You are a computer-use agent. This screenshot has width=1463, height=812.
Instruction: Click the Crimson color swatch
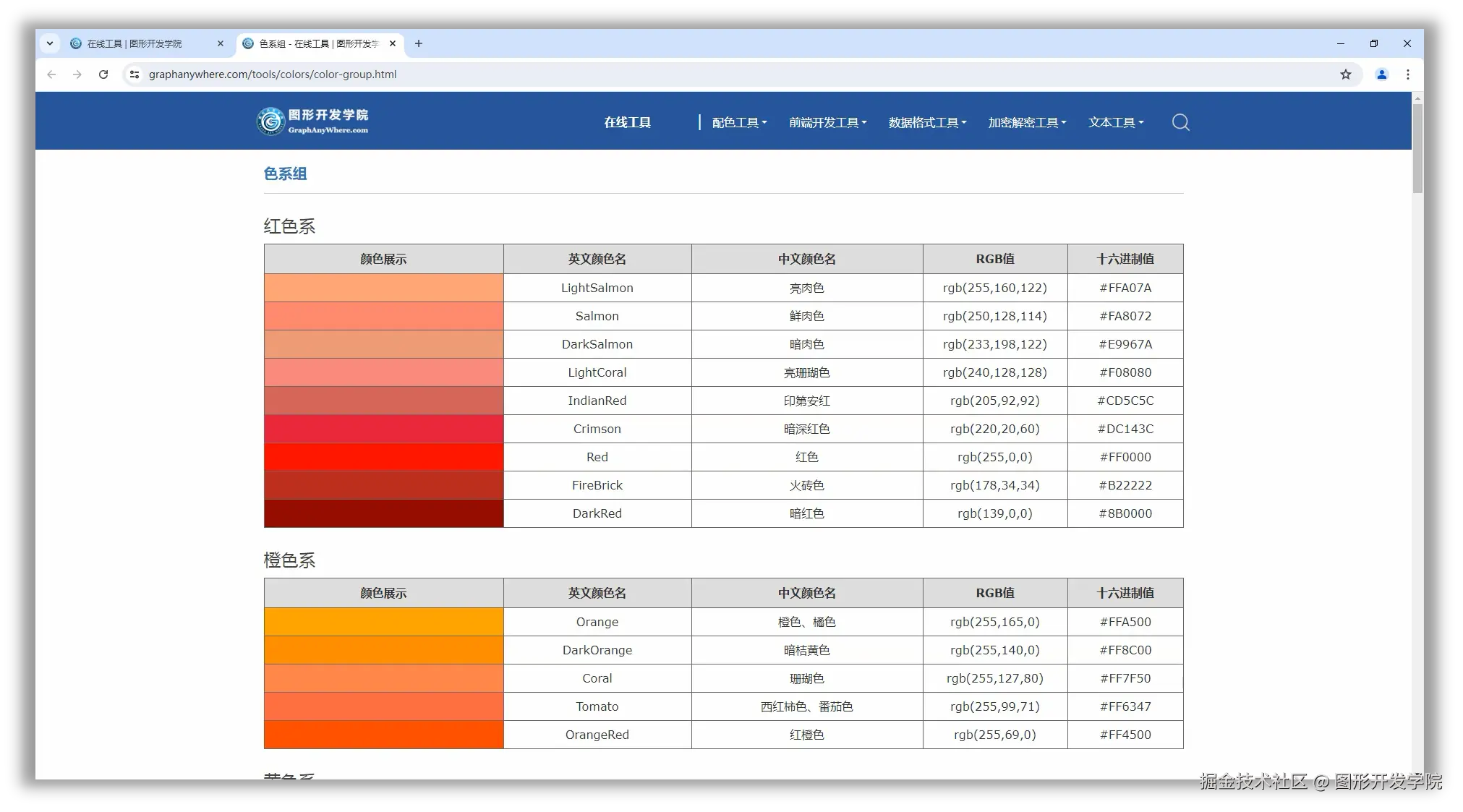383,429
